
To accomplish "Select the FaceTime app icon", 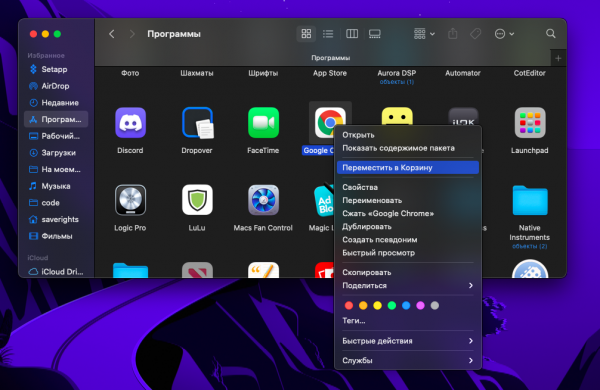I will (263, 122).
